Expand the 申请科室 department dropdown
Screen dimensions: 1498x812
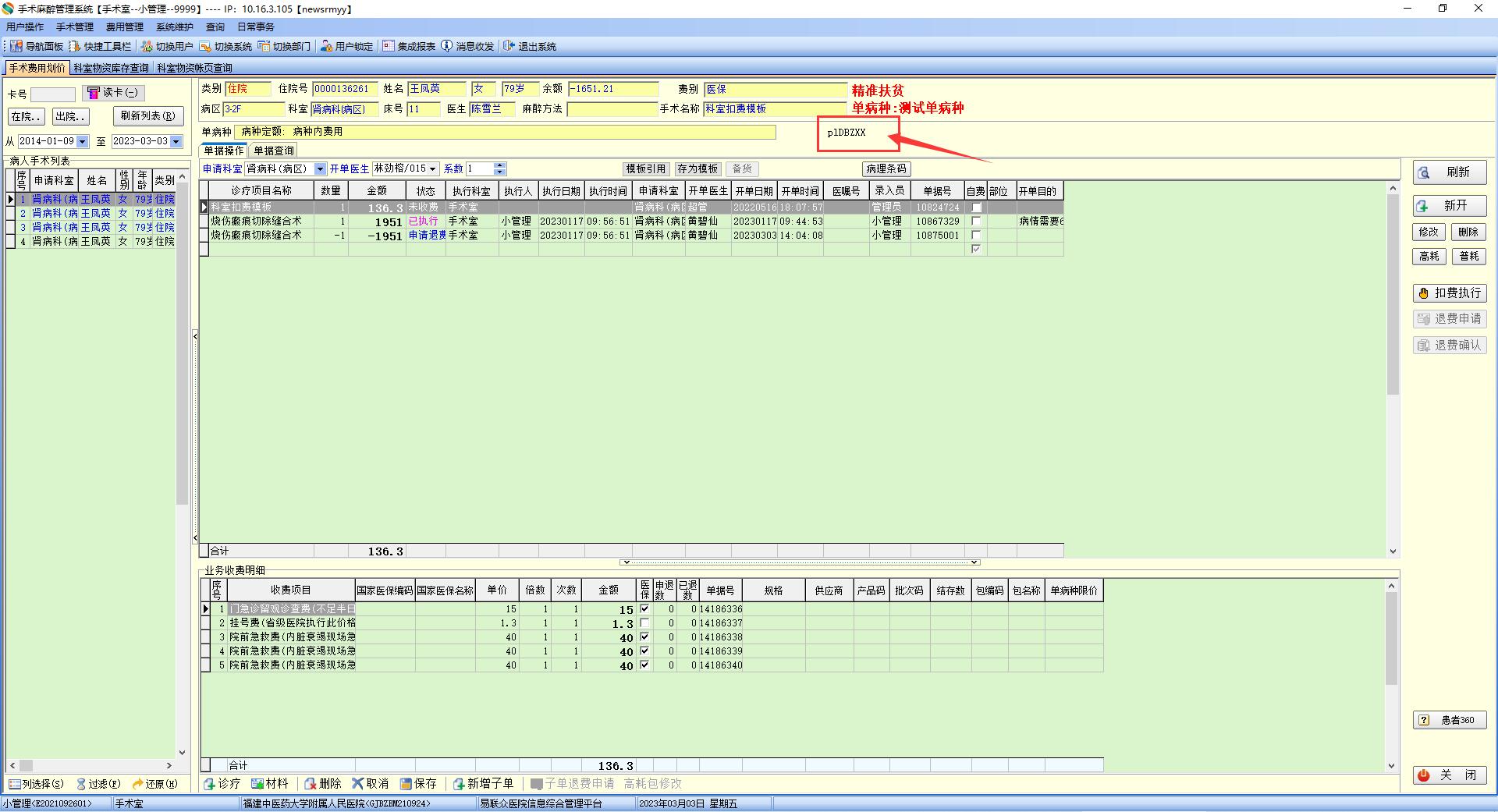point(320,169)
